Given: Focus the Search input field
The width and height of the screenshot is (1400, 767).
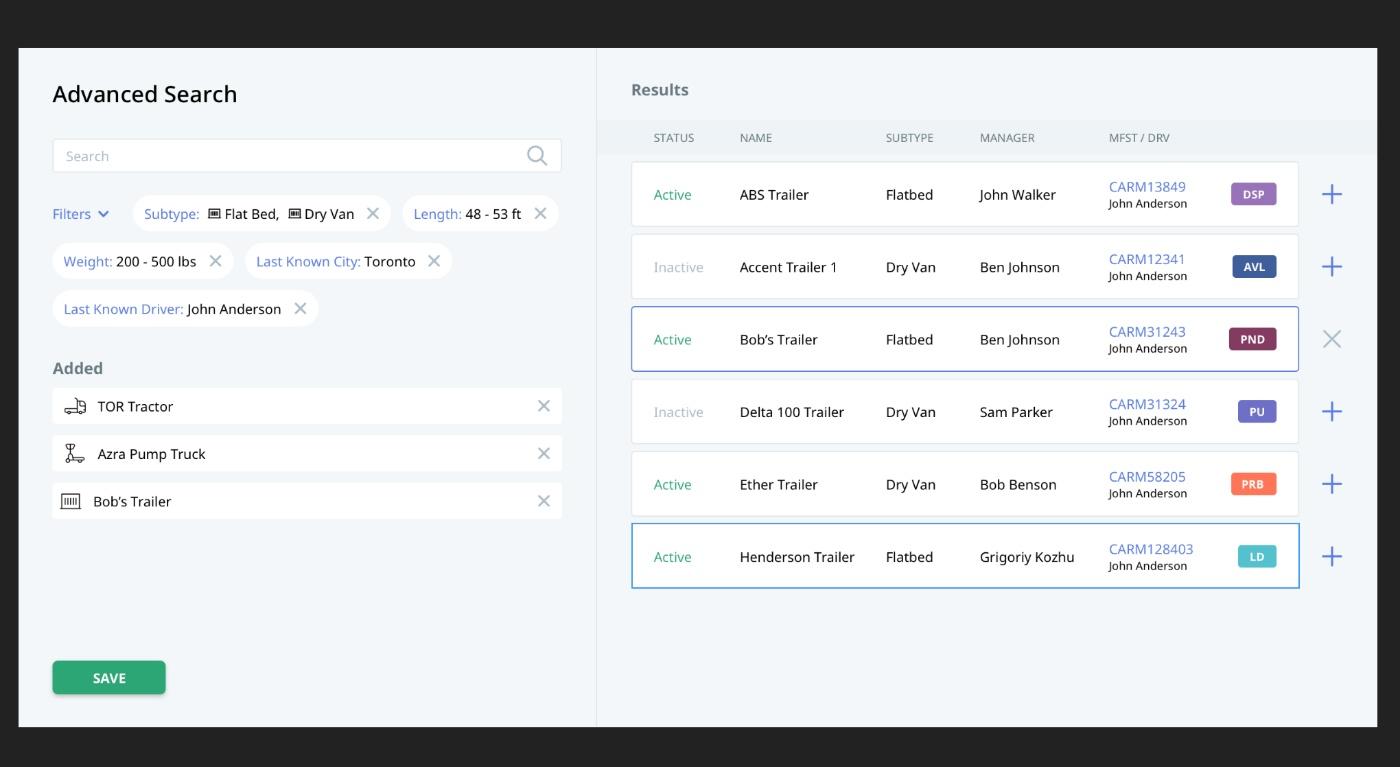Looking at the screenshot, I should click(307, 156).
